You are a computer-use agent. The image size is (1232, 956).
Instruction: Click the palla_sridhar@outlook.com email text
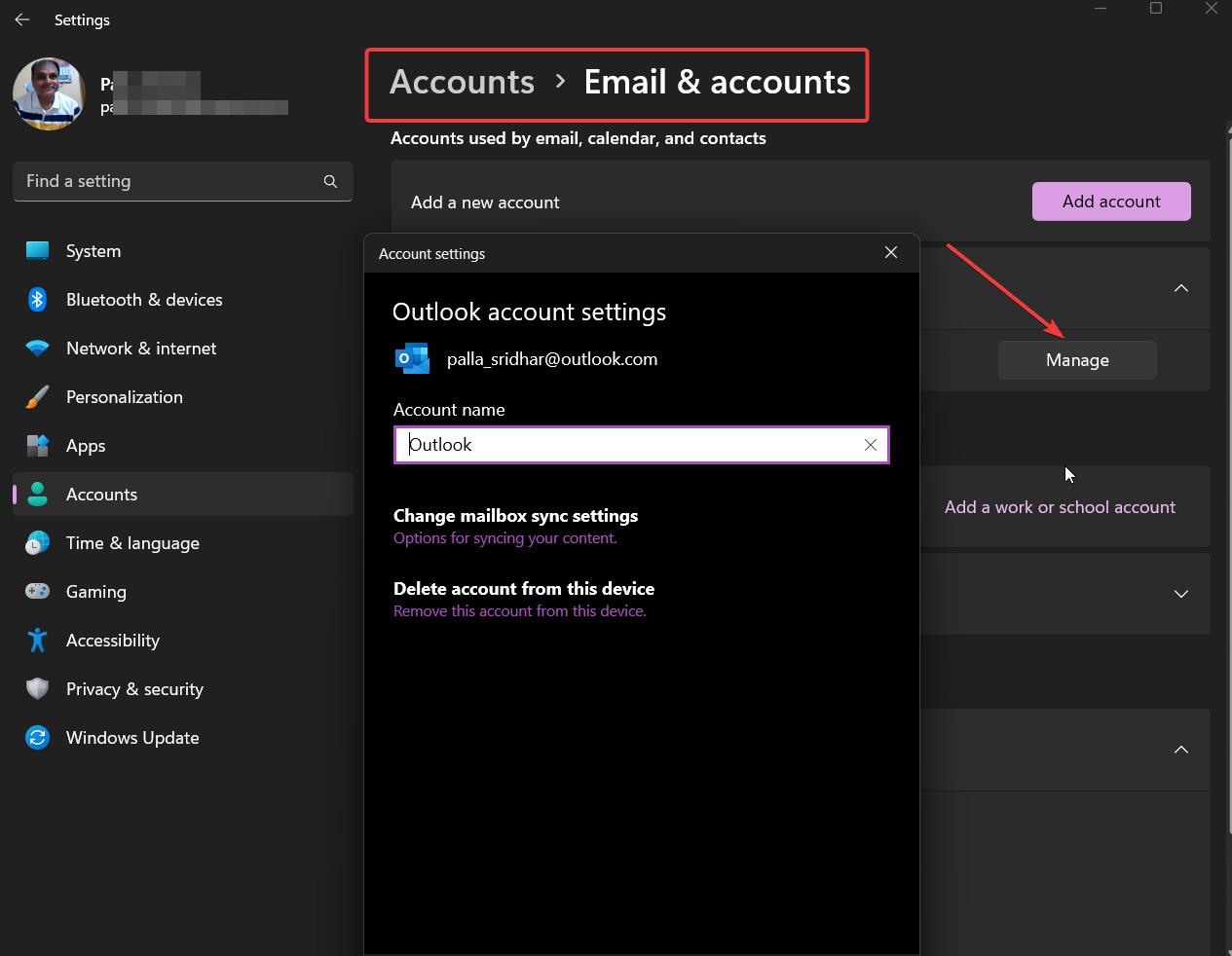click(551, 359)
